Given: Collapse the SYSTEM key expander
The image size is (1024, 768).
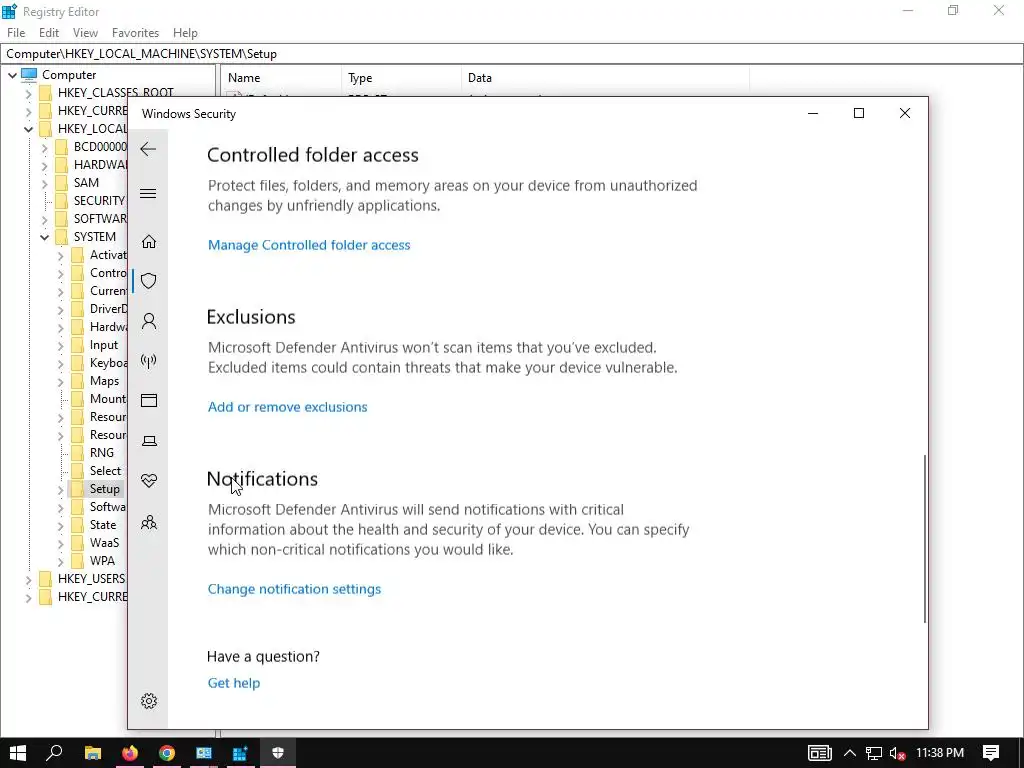Looking at the screenshot, I should point(44,237).
